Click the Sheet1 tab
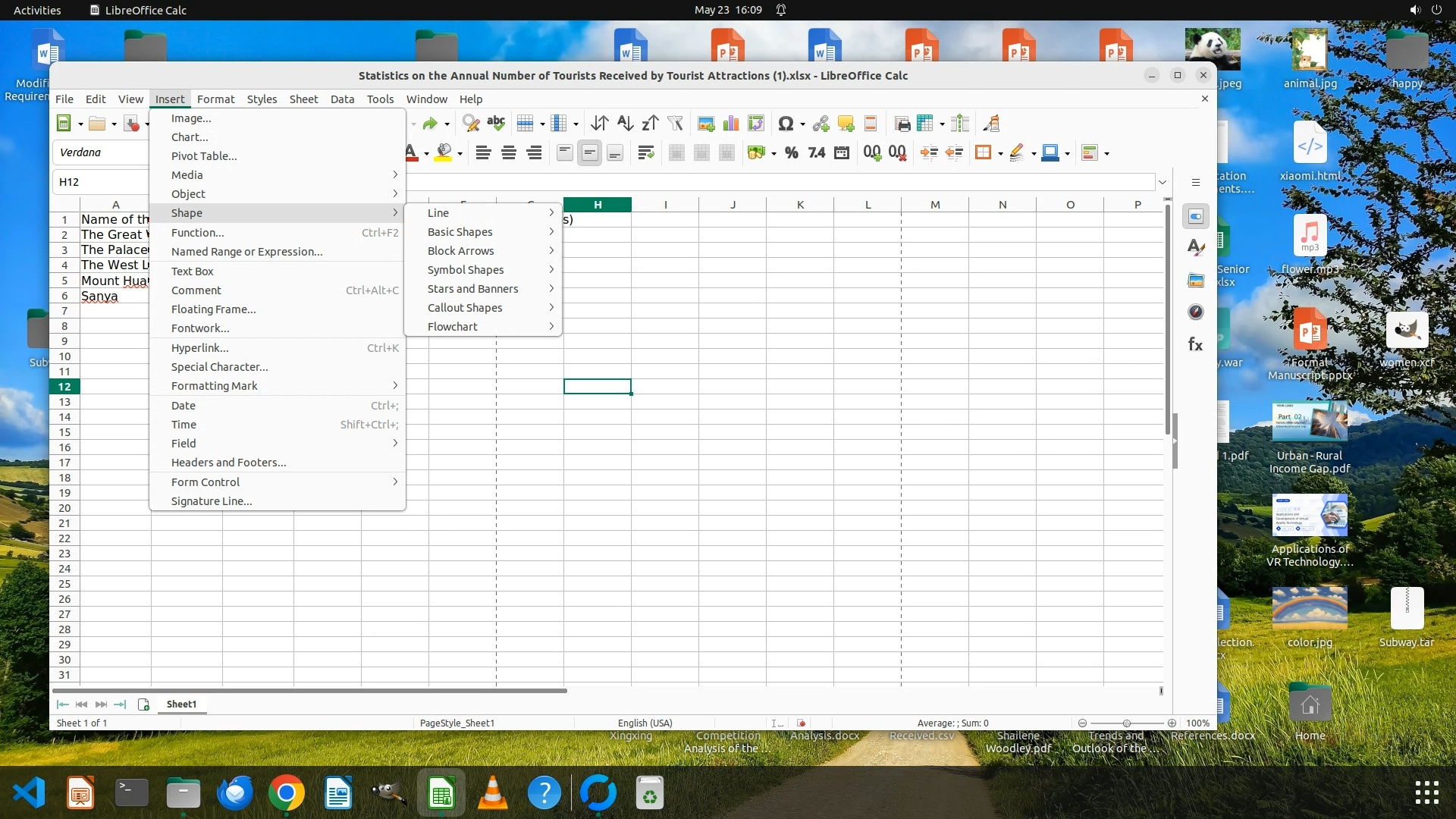The height and width of the screenshot is (819, 1456). click(181, 704)
